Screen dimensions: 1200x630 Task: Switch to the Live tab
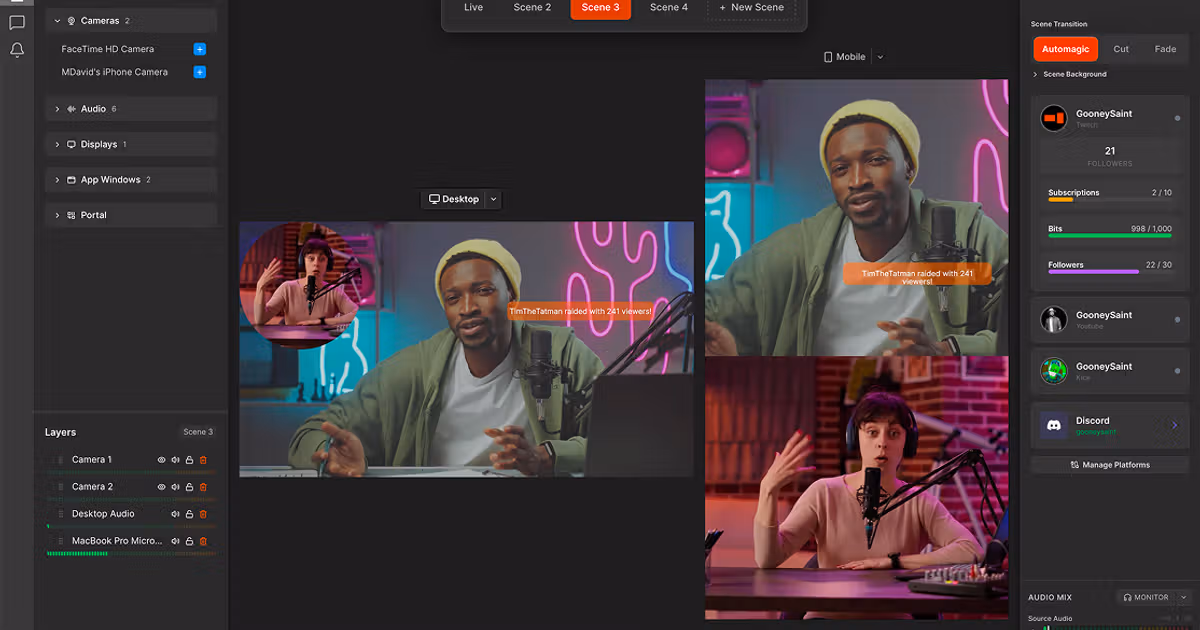[473, 8]
